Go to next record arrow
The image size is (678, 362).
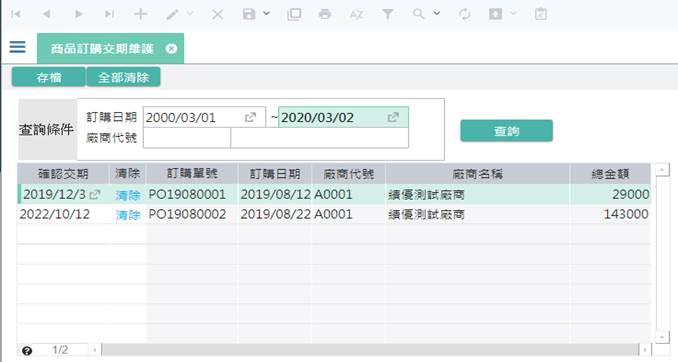78,14
